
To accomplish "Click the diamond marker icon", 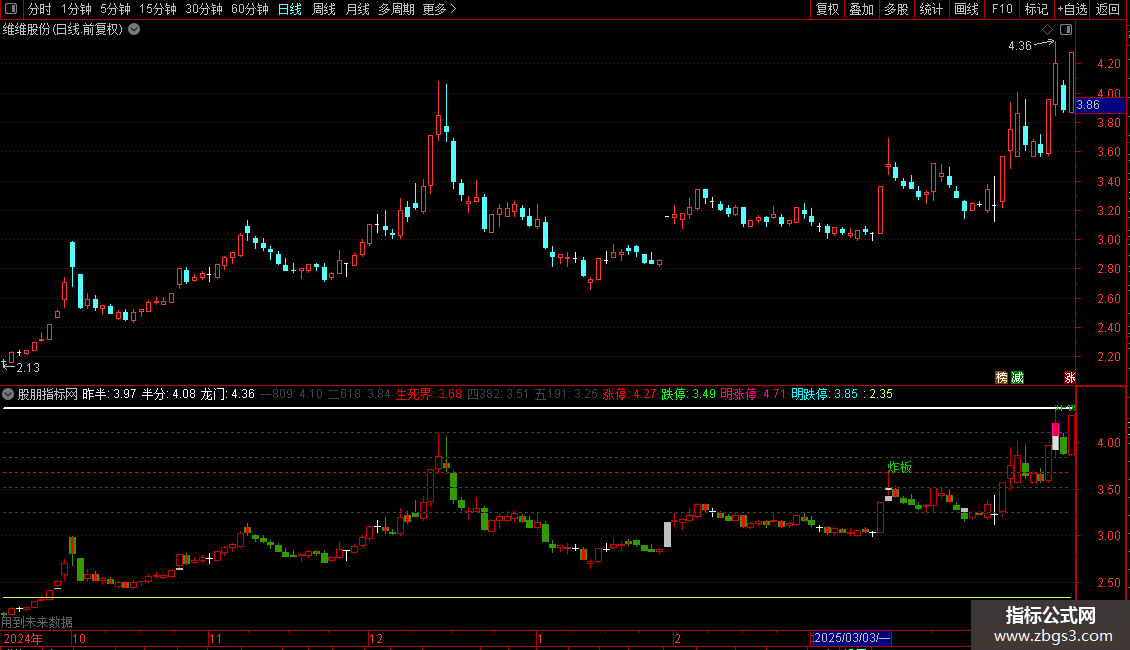I will 1047,30.
